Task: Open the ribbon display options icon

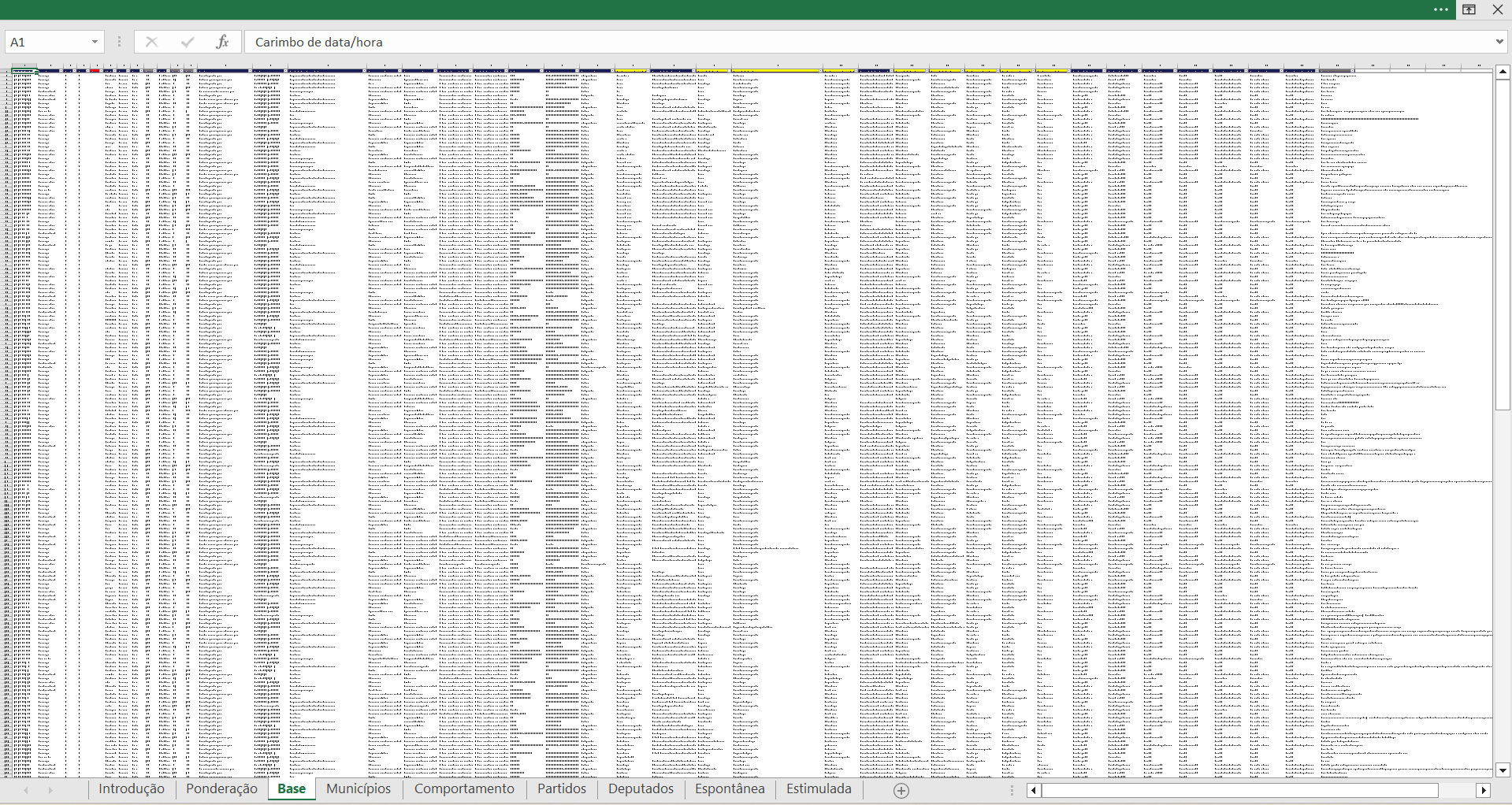Action: [1469, 9]
